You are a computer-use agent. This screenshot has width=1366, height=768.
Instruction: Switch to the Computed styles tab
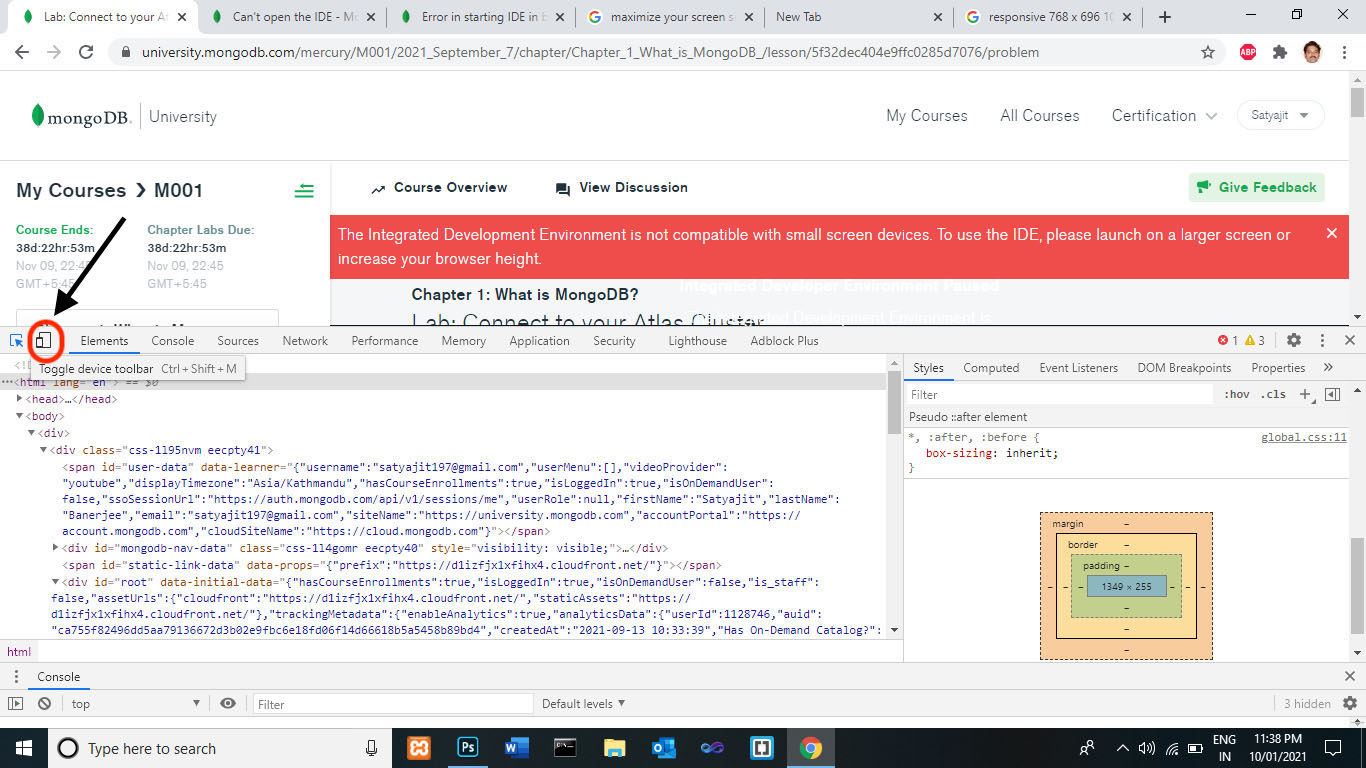pyautogui.click(x=991, y=367)
